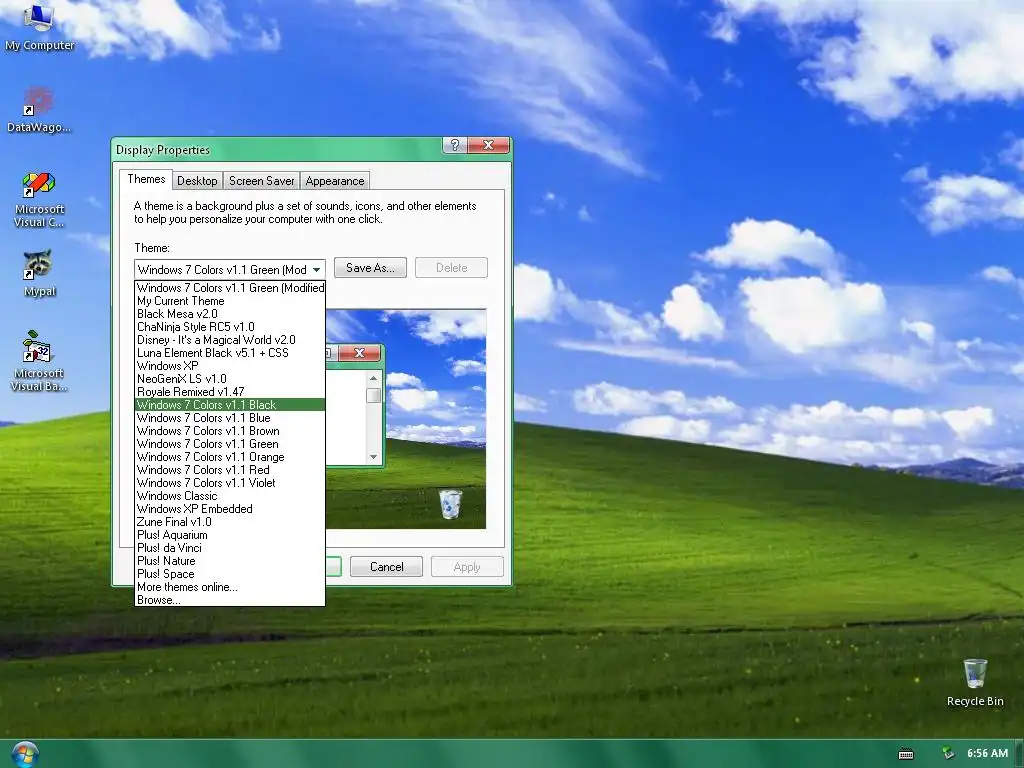This screenshot has height=768, width=1024.
Task: Select the Microsoft Visual C desktop shortcut
Action: pos(39,200)
